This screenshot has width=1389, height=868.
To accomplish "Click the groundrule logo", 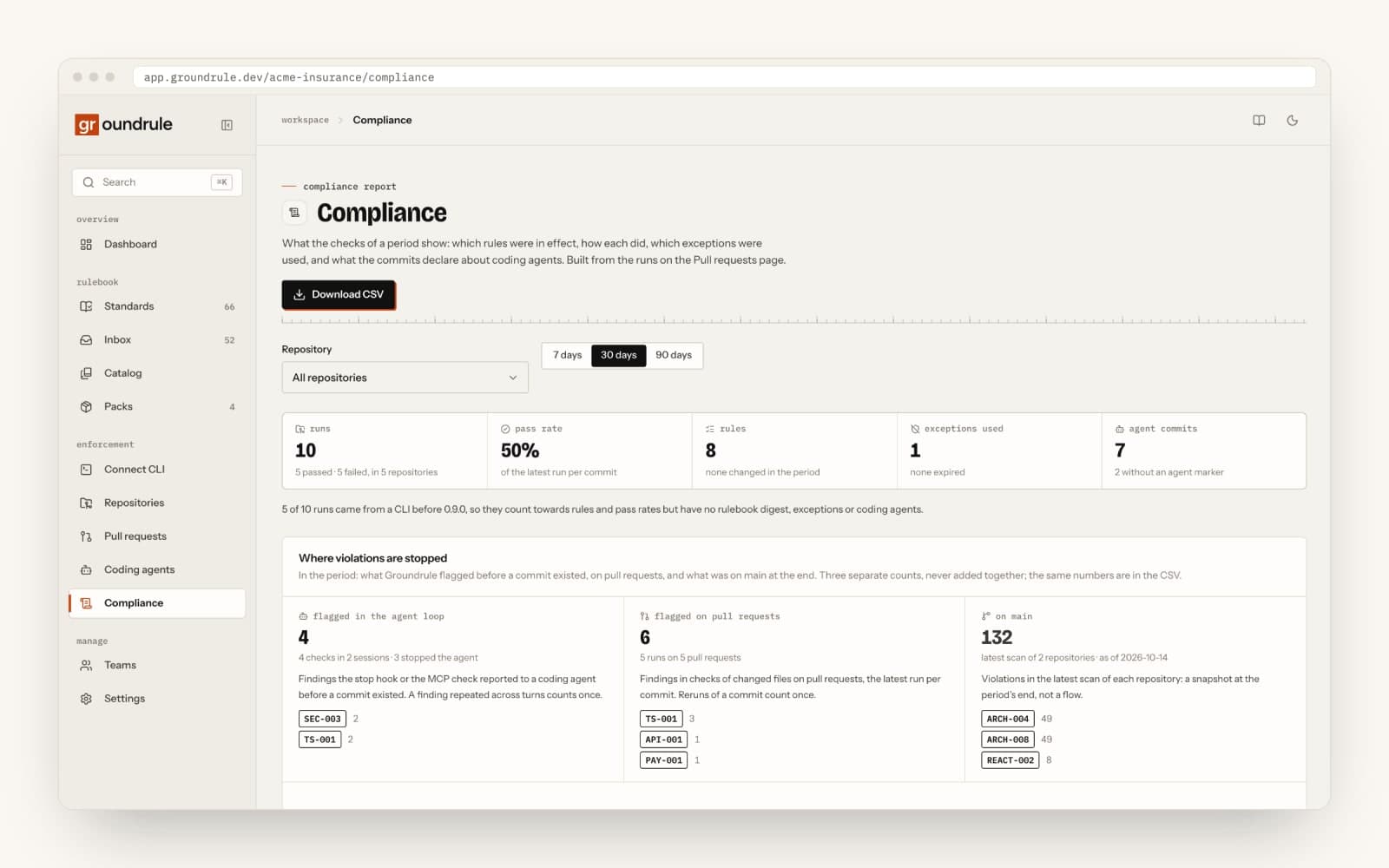I will (x=123, y=124).
